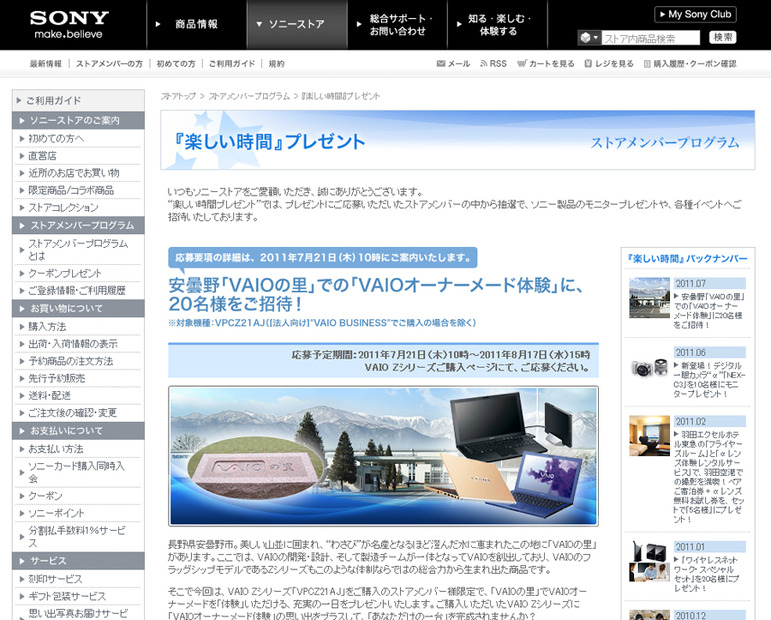
Task: Open ストアコレクション sidebar item
Action: click(63, 207)
